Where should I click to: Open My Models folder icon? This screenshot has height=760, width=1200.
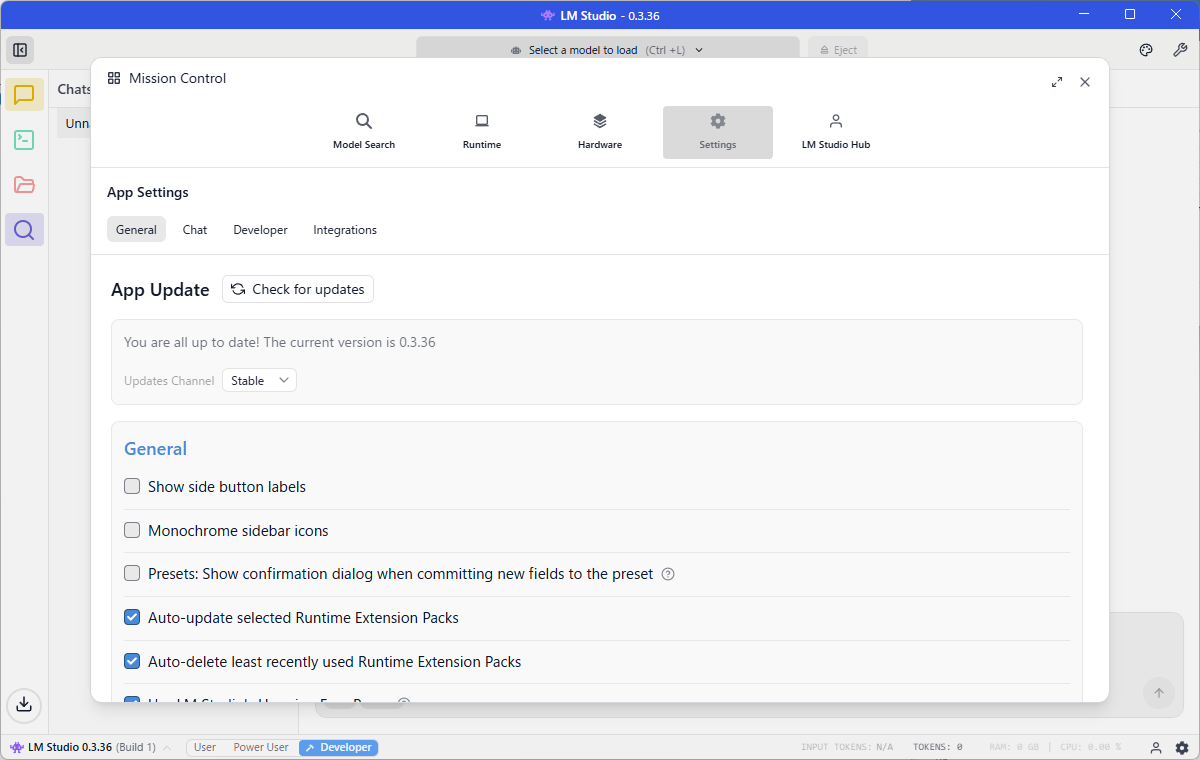coord(24,185)
